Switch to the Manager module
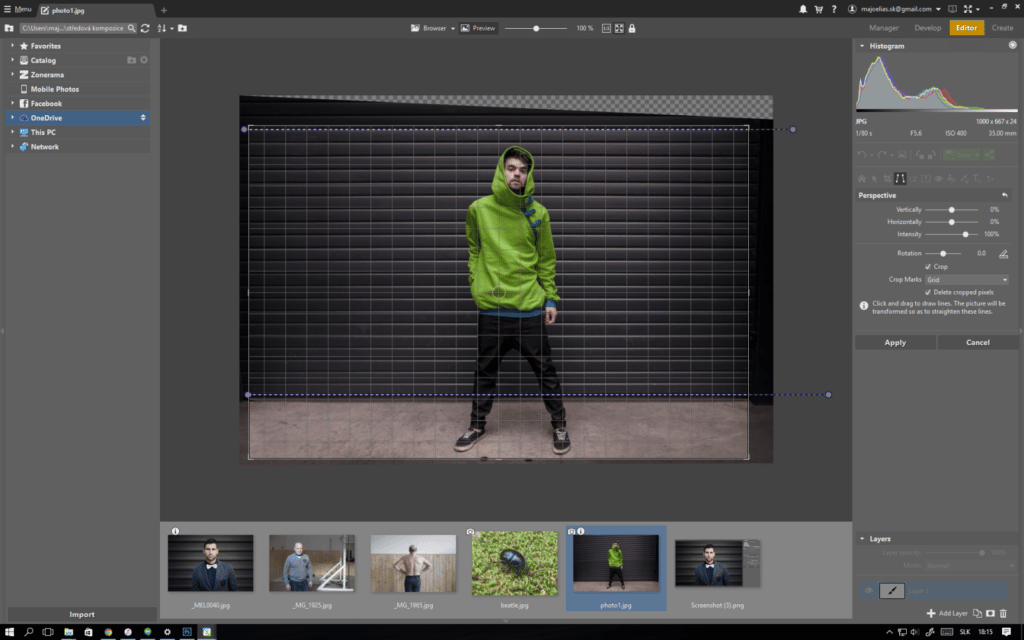Image resolution: width=1024 pixels, height=640 pixels. 884,28
